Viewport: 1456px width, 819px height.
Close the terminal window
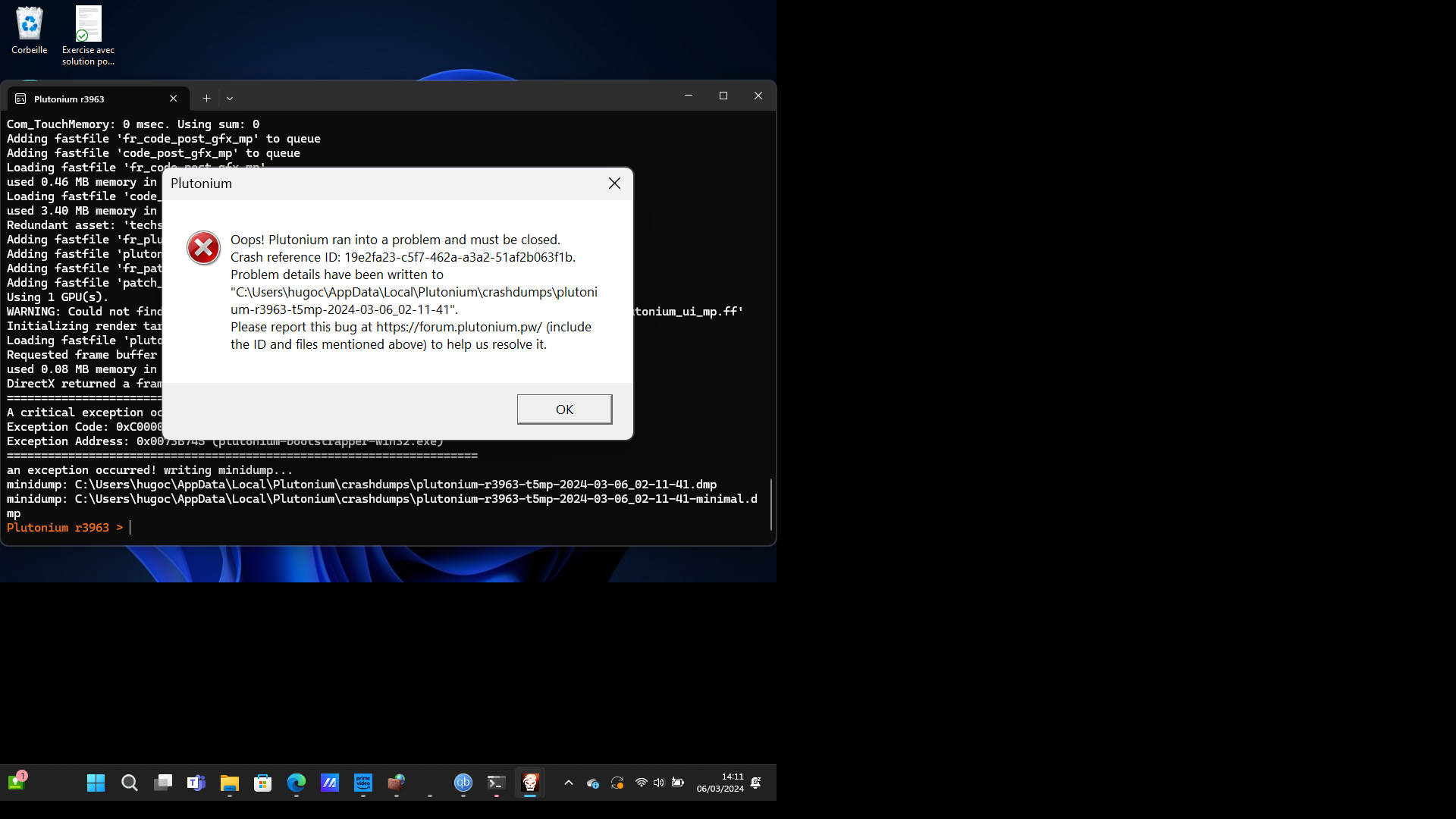pos(758,96)
